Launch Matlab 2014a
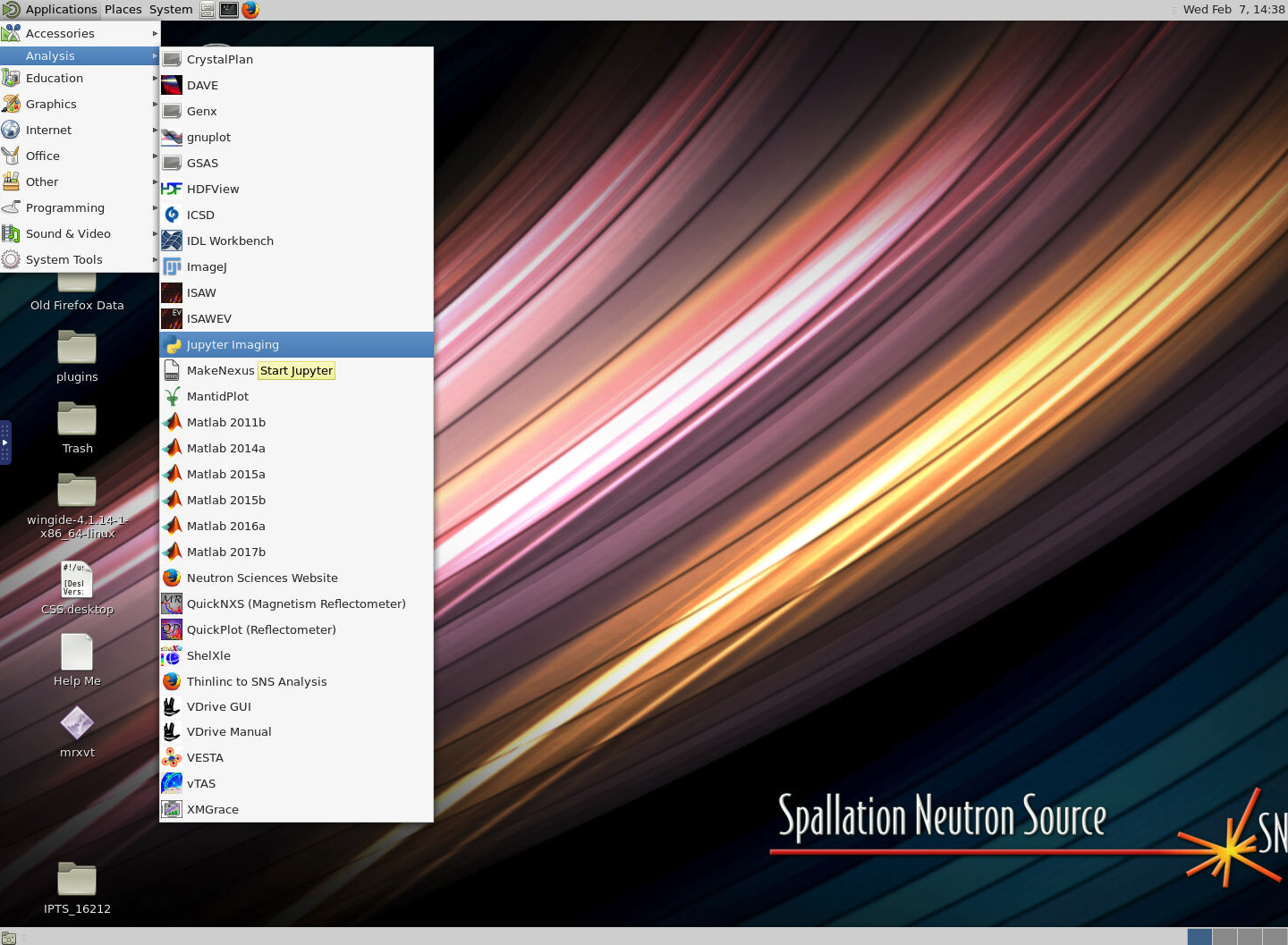This screenshot has width=1288, height=945. click(x=296, y=448)
